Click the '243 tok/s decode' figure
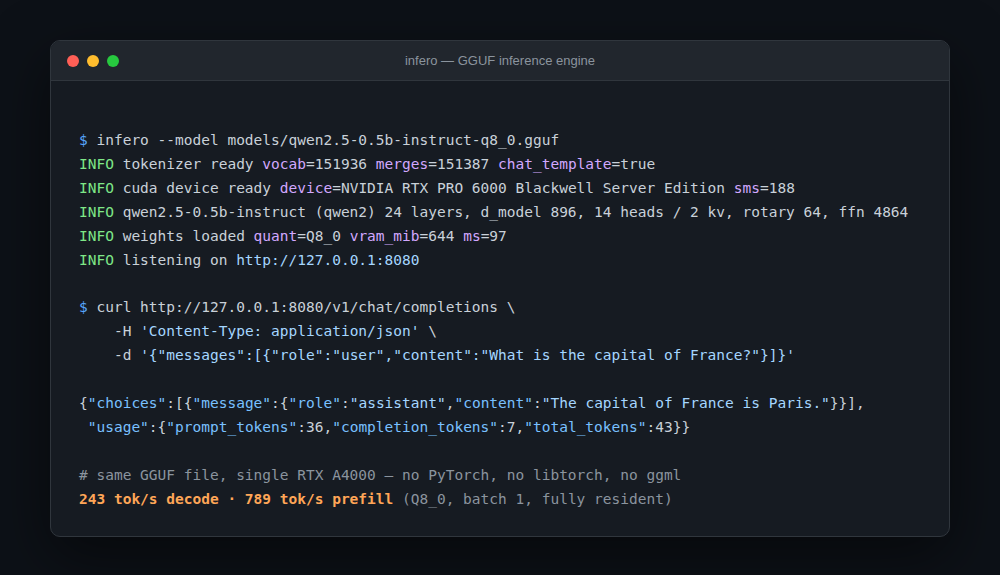 pos(149,499)
